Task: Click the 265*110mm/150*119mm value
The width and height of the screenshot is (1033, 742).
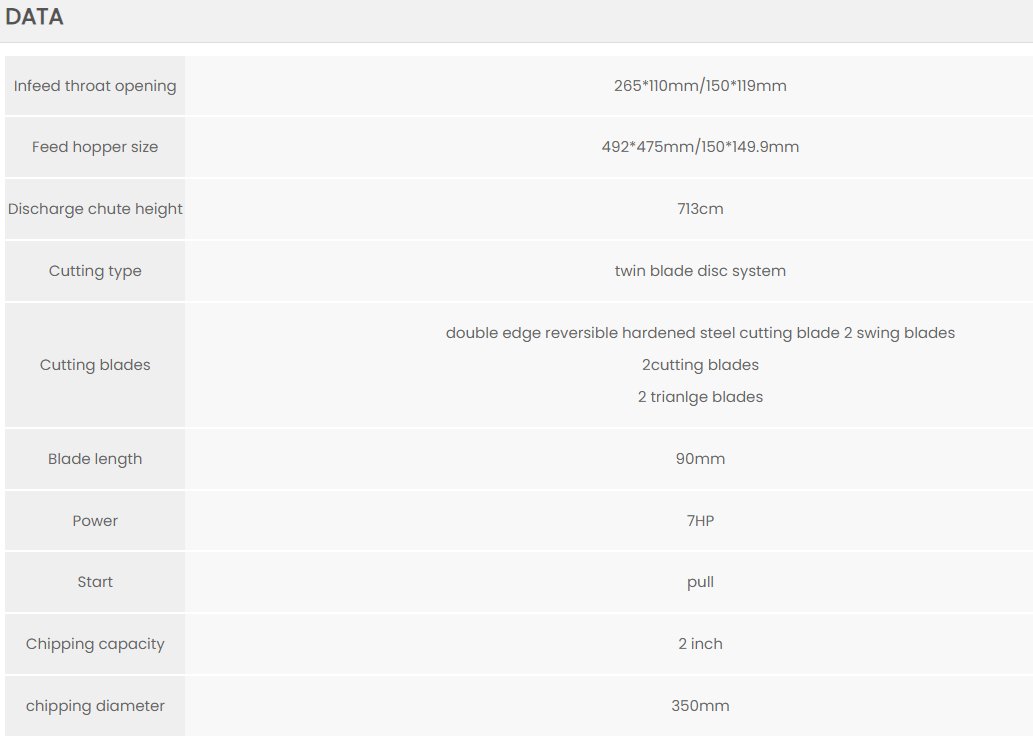Action: (x=700, y=86)
